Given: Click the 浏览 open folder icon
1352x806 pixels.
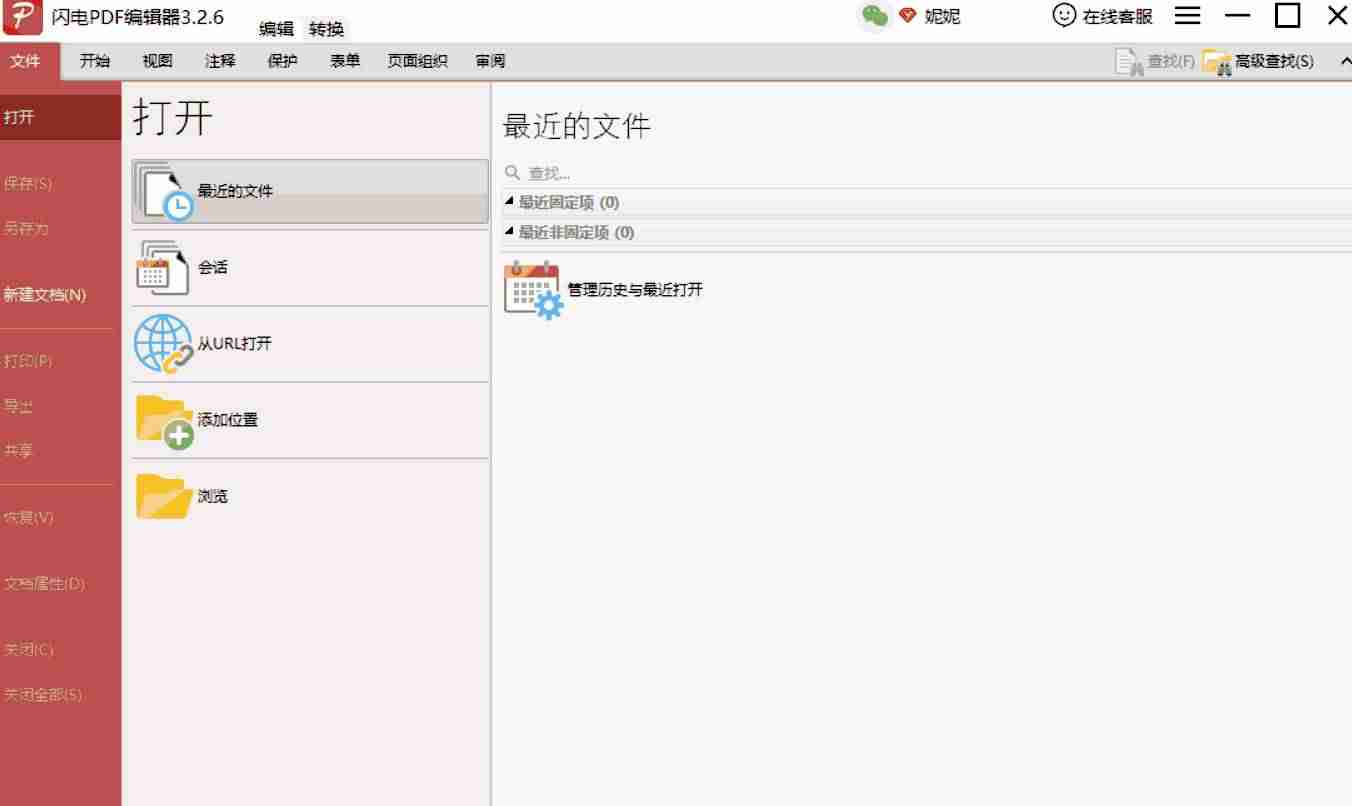Looking at the screenshot, I should 164,497.
